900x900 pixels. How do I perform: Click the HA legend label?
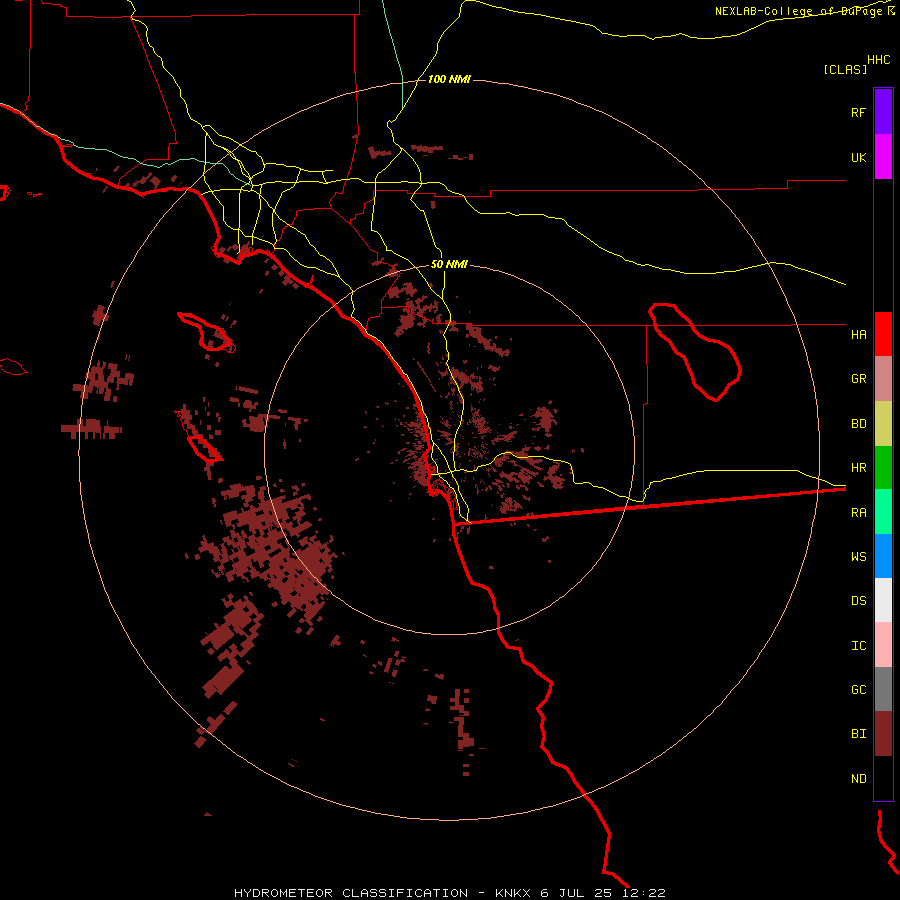(858, 334)
